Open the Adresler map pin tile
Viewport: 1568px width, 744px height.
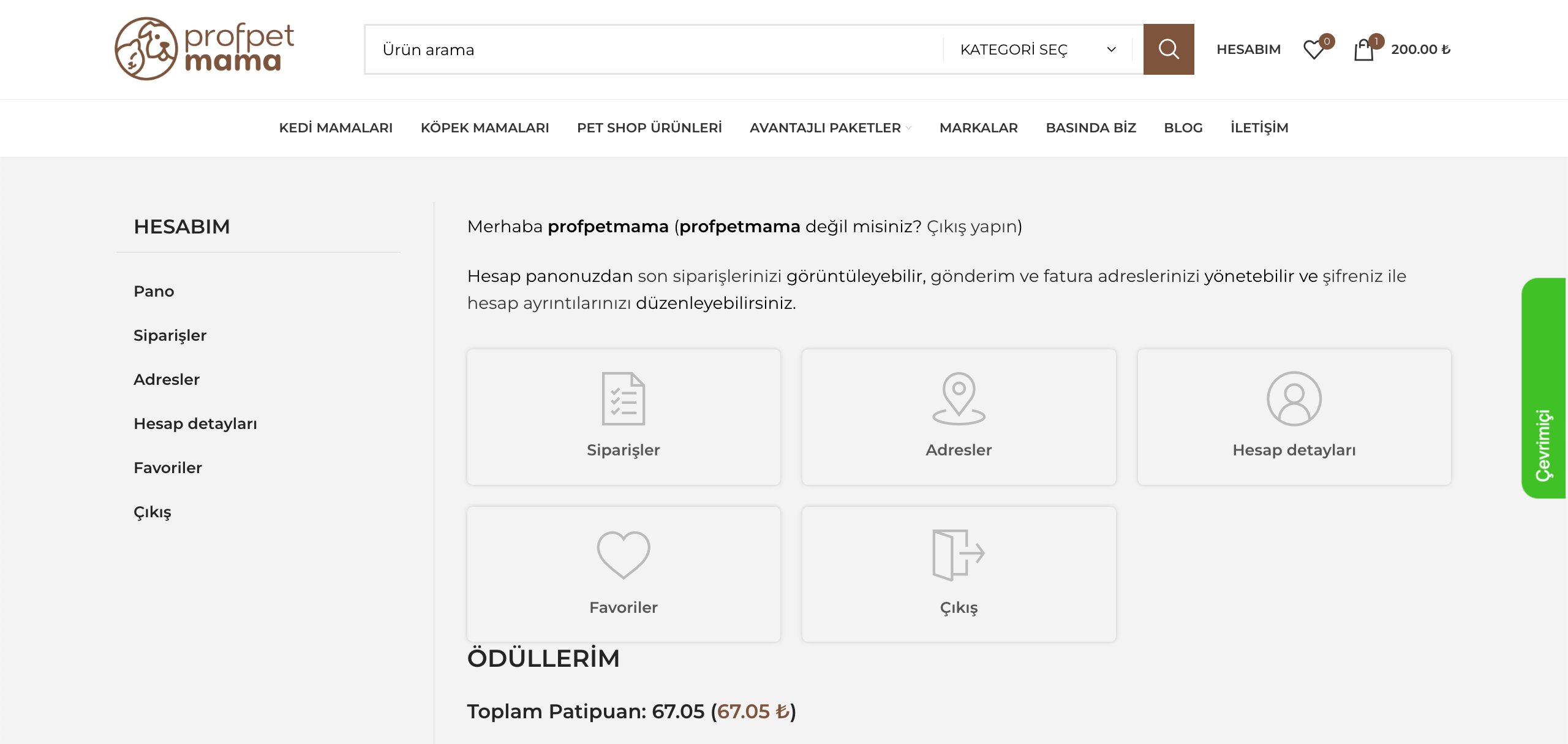959,417
